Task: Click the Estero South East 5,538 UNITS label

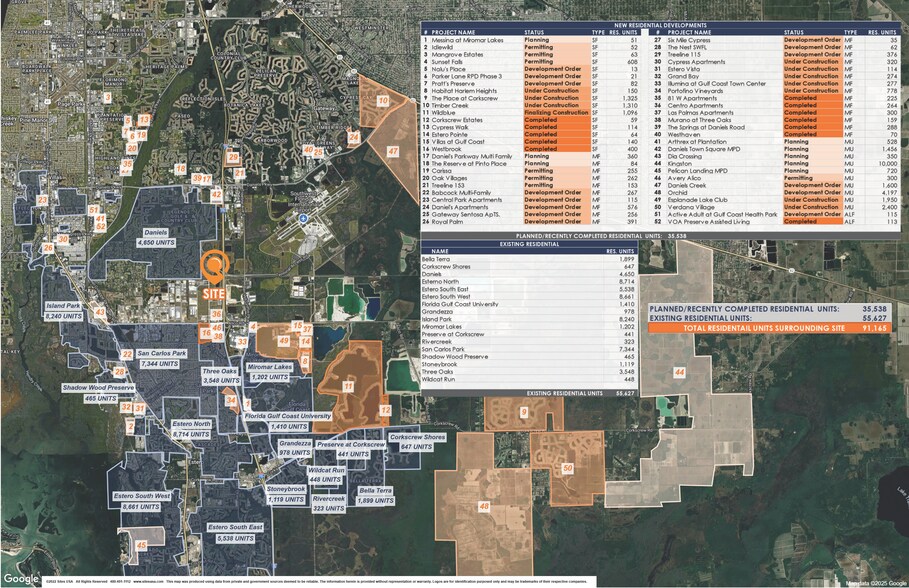Action: (x=235, y=533)
